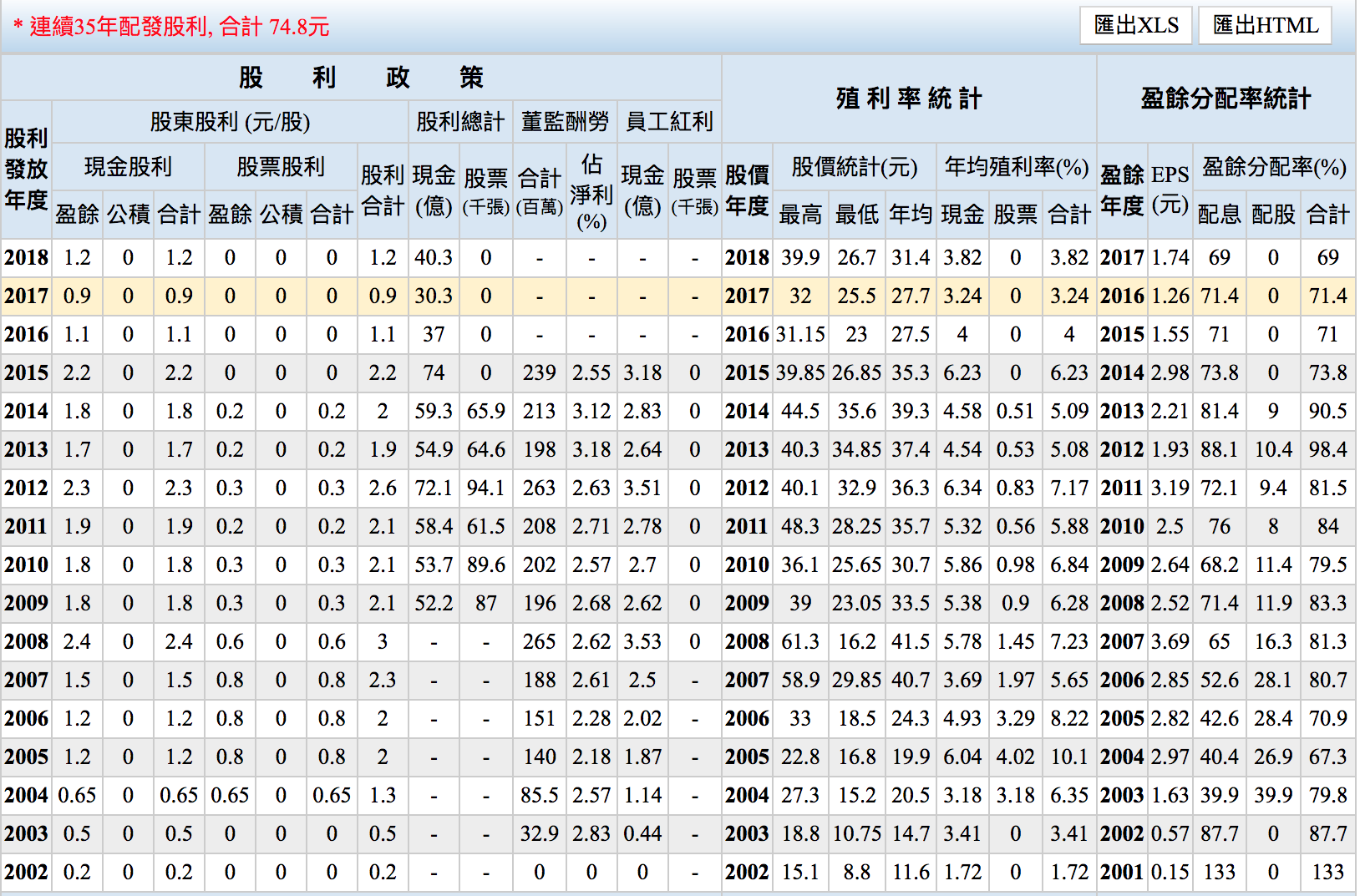Click the 股利總計 column group header
This screenshot has height=896, width=1360.
tap(460, 122)
